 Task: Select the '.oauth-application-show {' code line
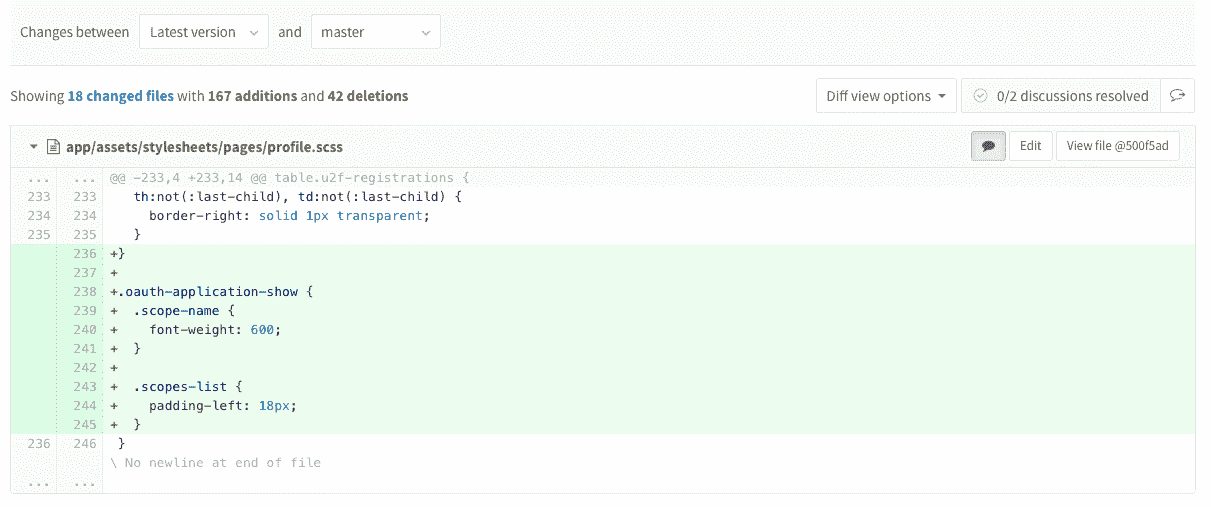coord(648,292)
